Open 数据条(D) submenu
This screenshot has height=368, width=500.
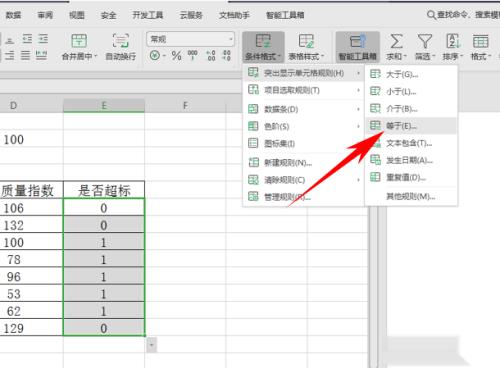pyautogui.click(x=304, y=109)
